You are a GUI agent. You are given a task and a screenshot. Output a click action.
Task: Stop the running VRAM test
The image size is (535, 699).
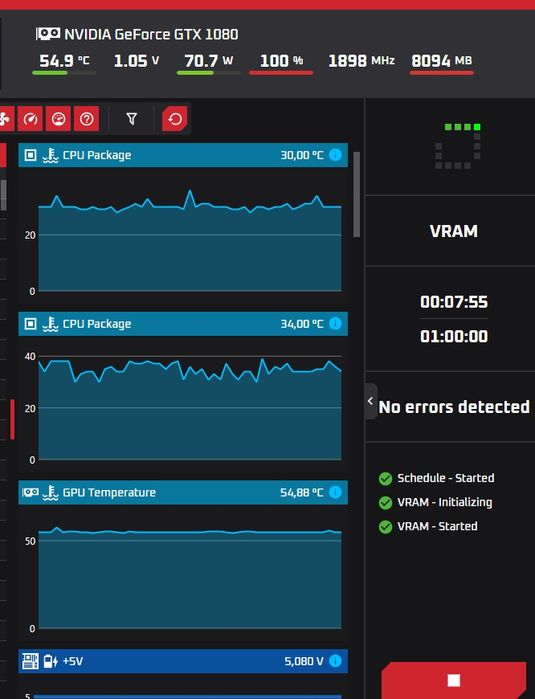click(454, 680)
